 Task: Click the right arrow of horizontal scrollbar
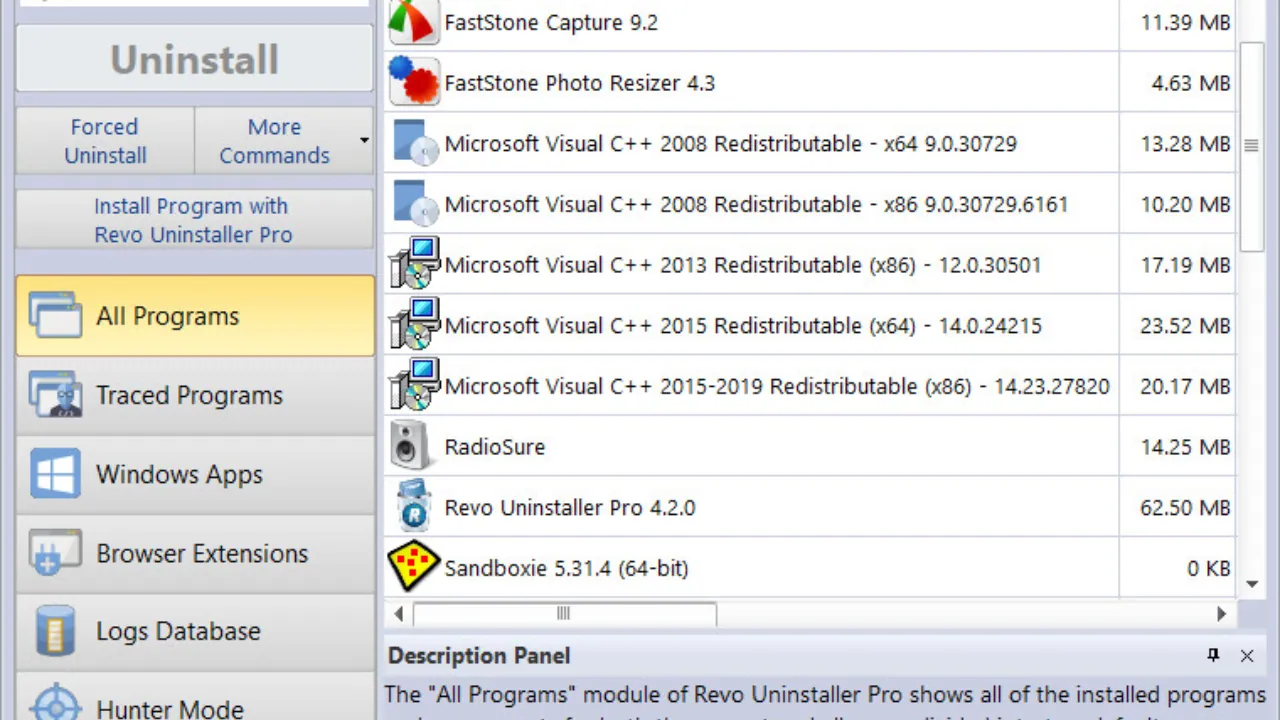click(x=1221, y=613)
